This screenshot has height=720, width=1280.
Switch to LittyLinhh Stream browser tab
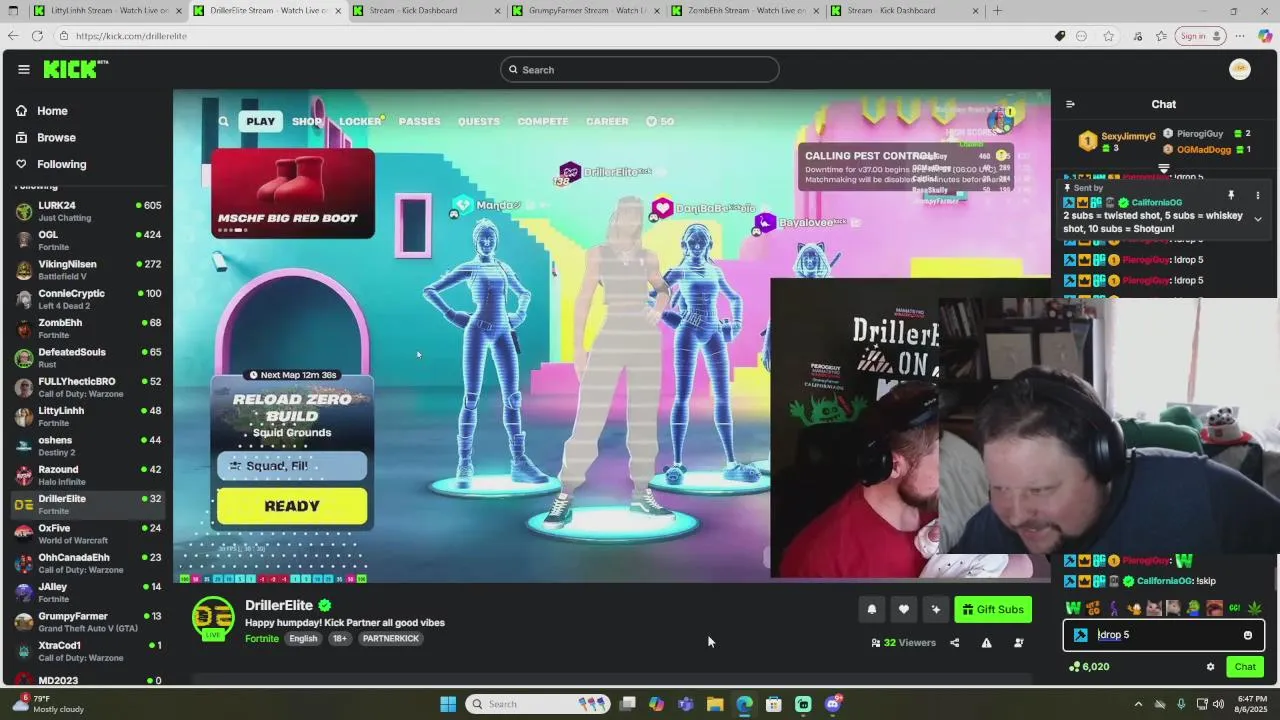click(108, 11)
